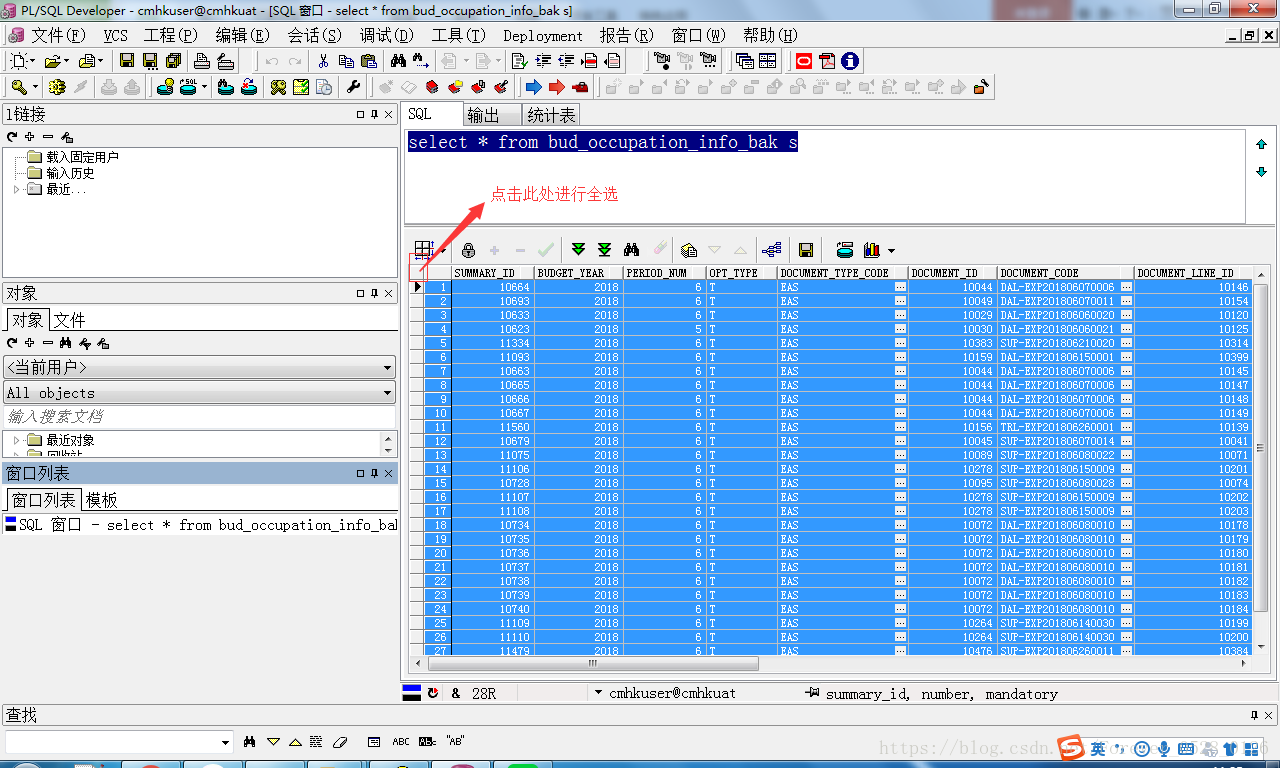This screenshot has width=1280, height=768.
Task: Expand the 最近对象 tree node
Action: pos(17,440)
